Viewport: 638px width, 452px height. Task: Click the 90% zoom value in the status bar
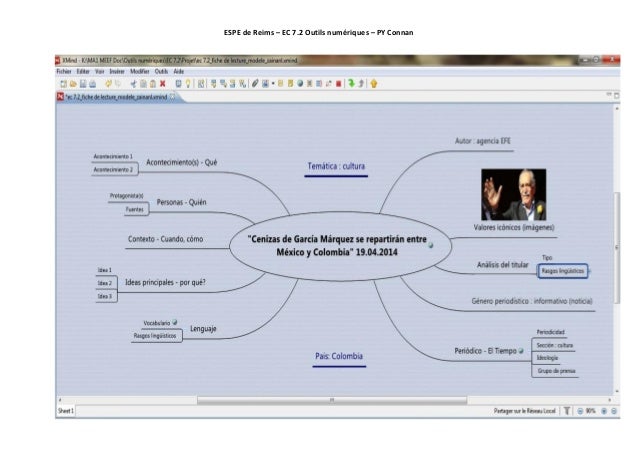point(590,411)
